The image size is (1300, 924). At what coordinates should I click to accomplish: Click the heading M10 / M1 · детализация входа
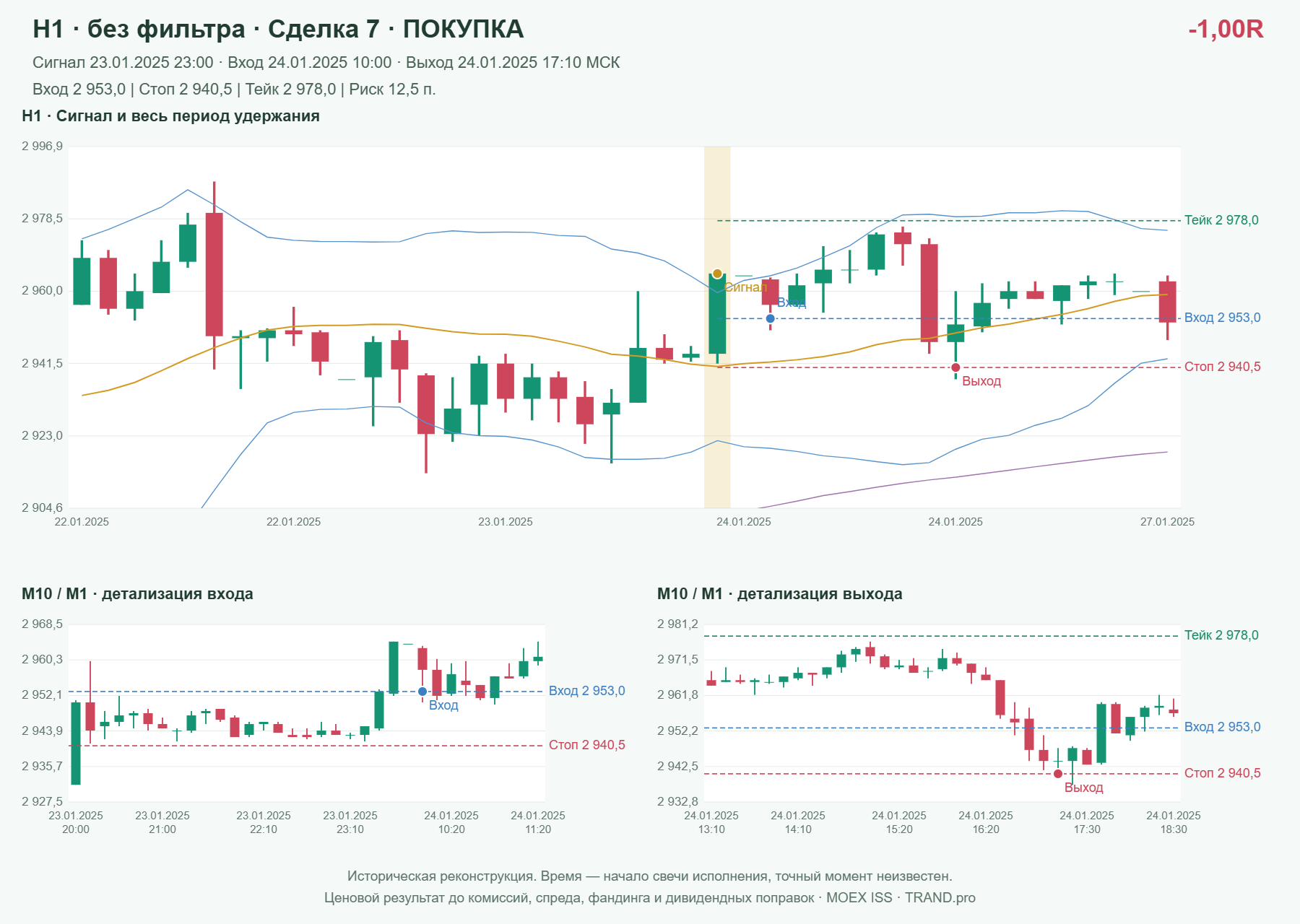pyautogui.click(x=137, y=594)
